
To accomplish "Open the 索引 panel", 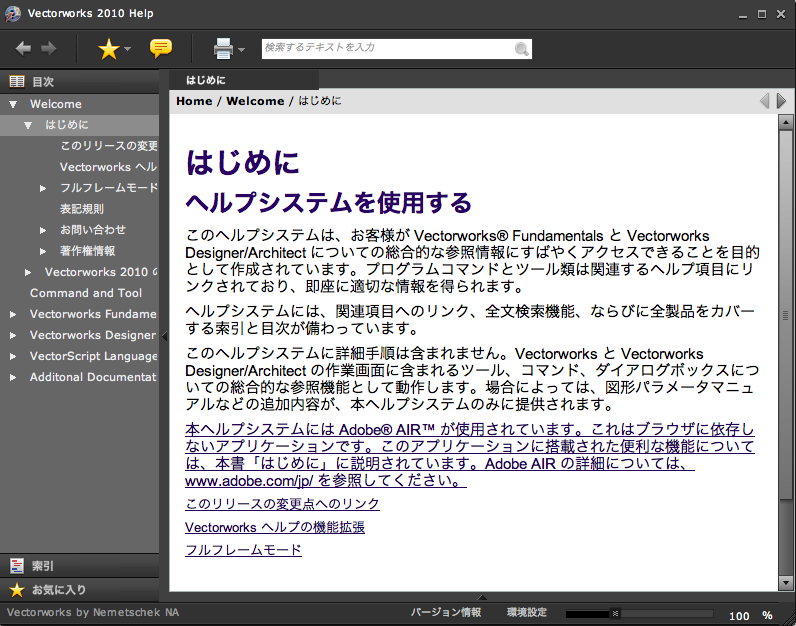I will tap(43, 566).
